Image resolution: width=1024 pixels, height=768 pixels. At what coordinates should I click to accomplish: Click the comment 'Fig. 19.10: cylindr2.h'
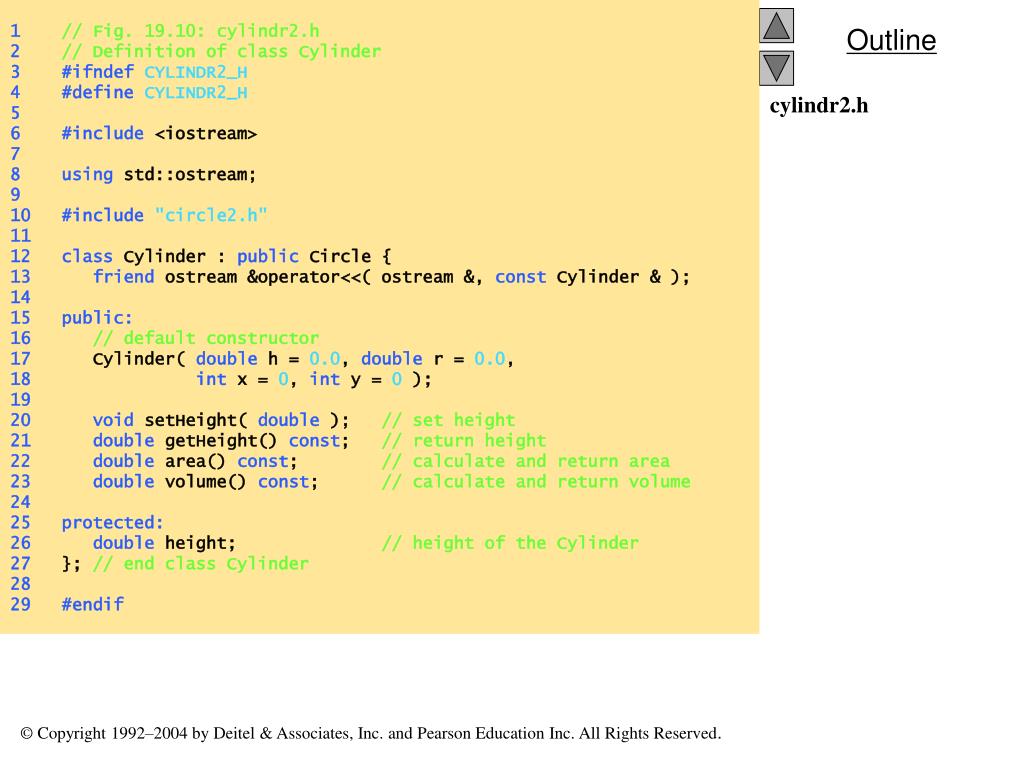pos(190,31)
